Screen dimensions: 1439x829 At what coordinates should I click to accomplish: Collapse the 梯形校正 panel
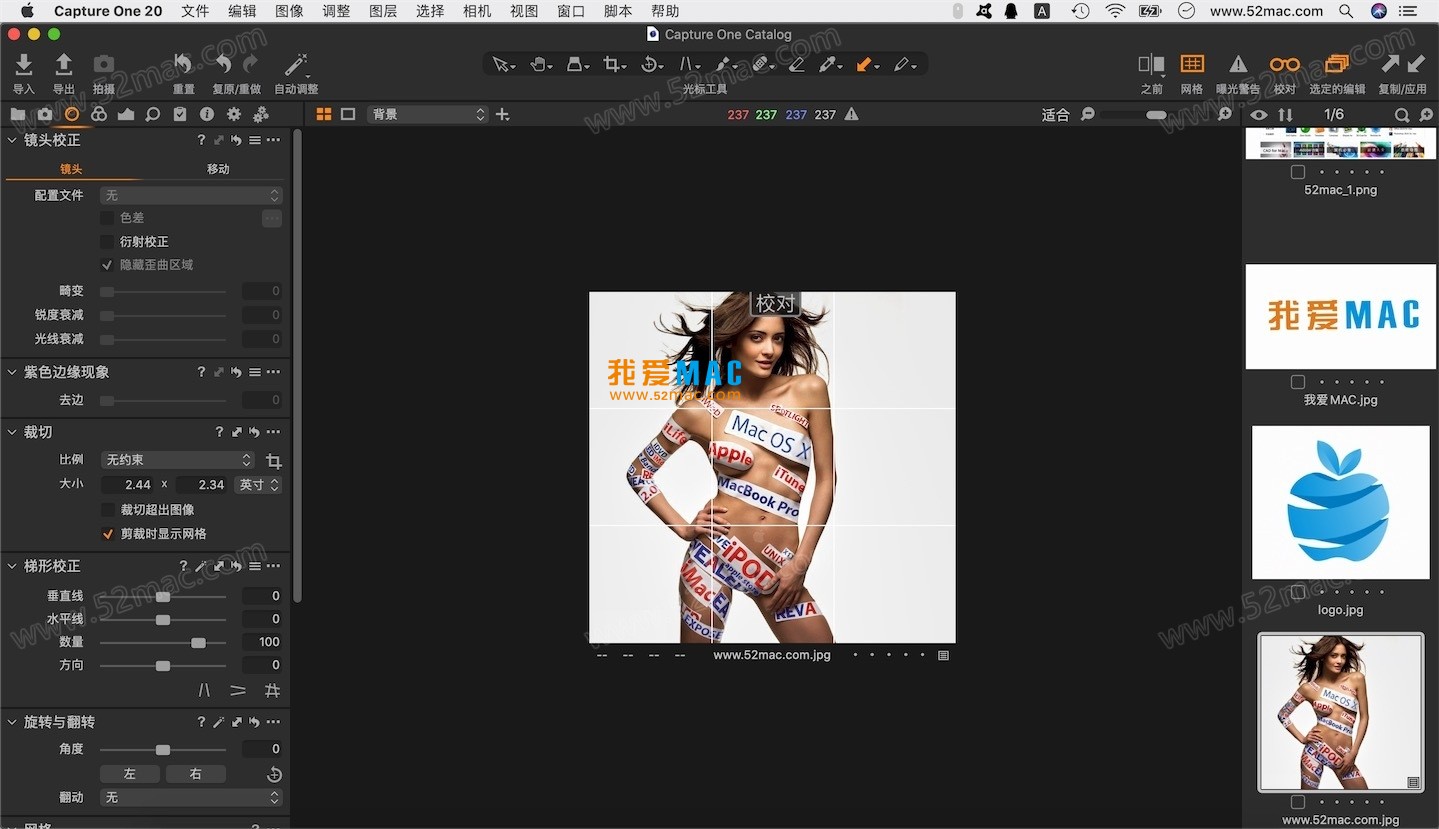[13, 566]
